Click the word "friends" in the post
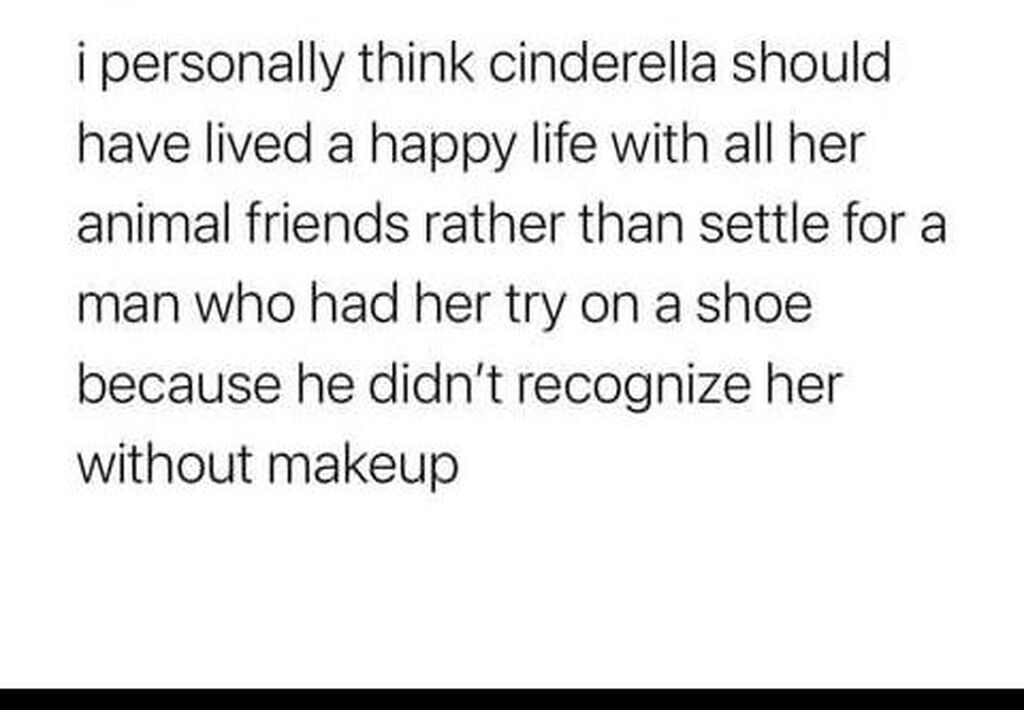Image resolution: width=1024 pixels, height=710 pixels. point(327,223)
